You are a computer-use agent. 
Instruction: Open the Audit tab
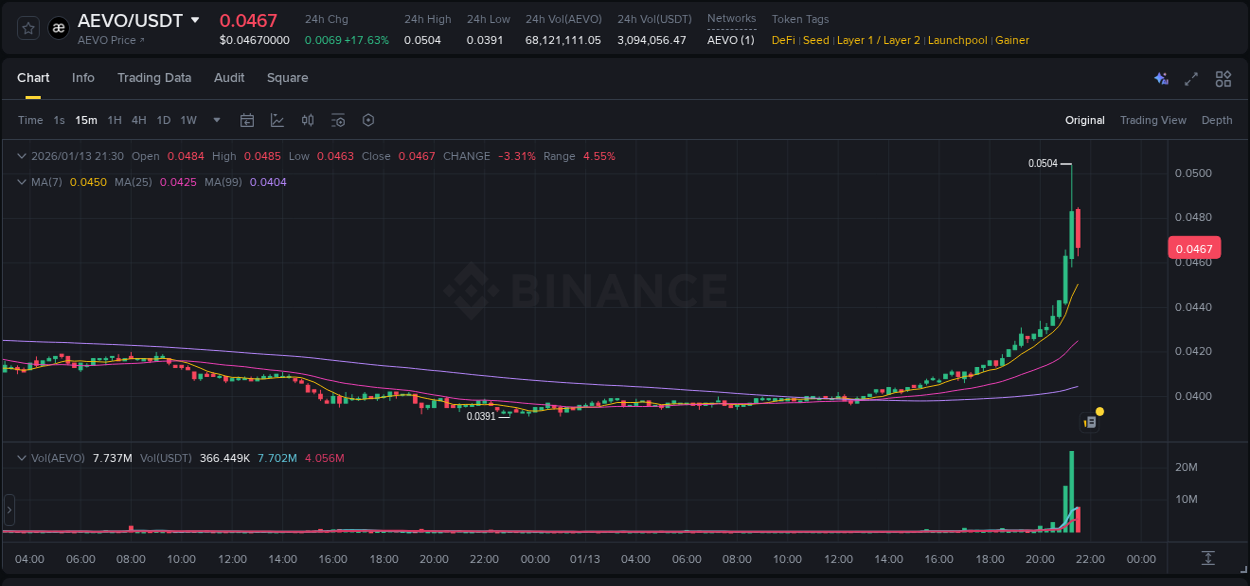click(229, 78)
